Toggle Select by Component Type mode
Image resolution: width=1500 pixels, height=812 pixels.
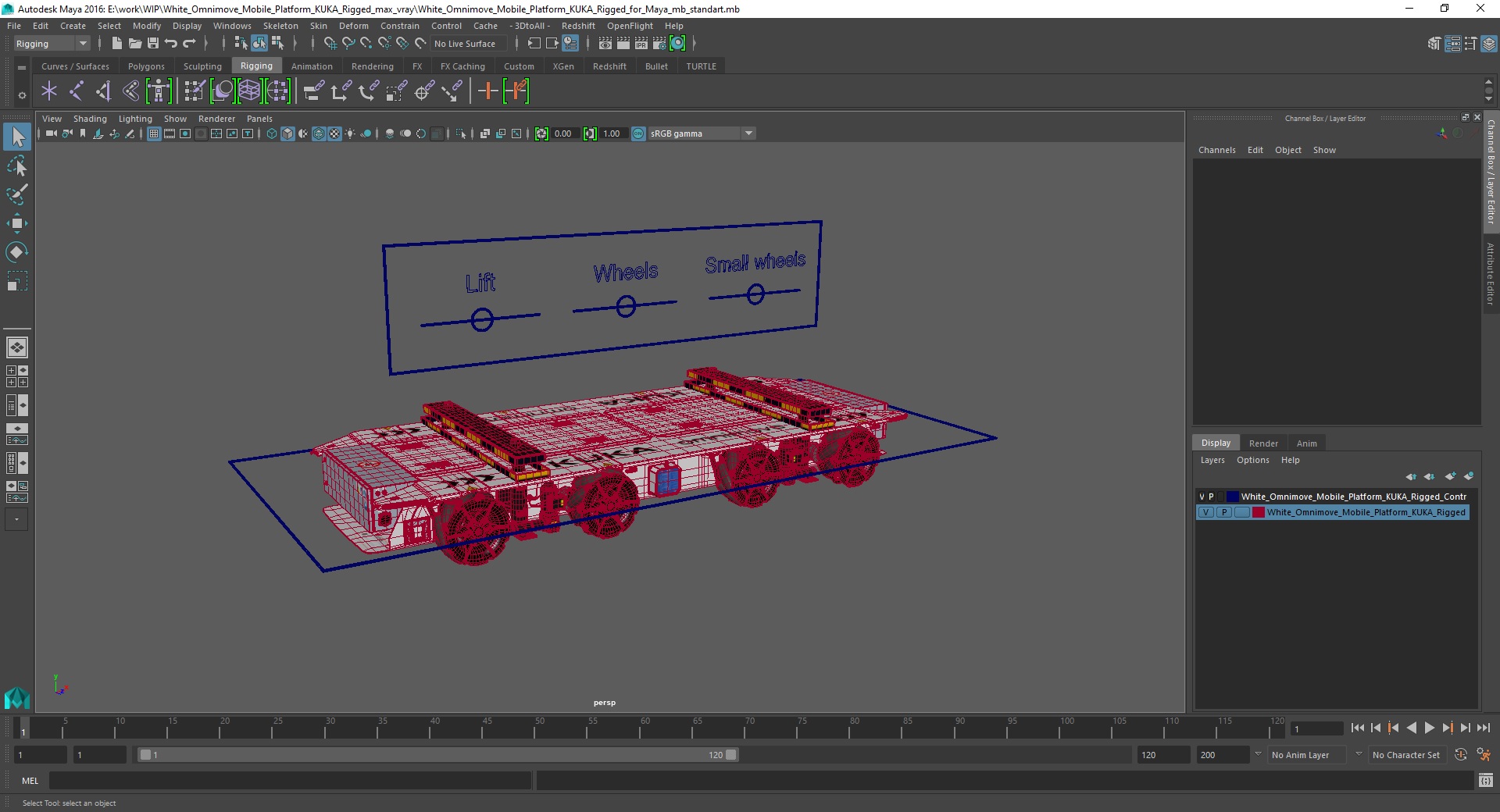[x=277, y=44]
